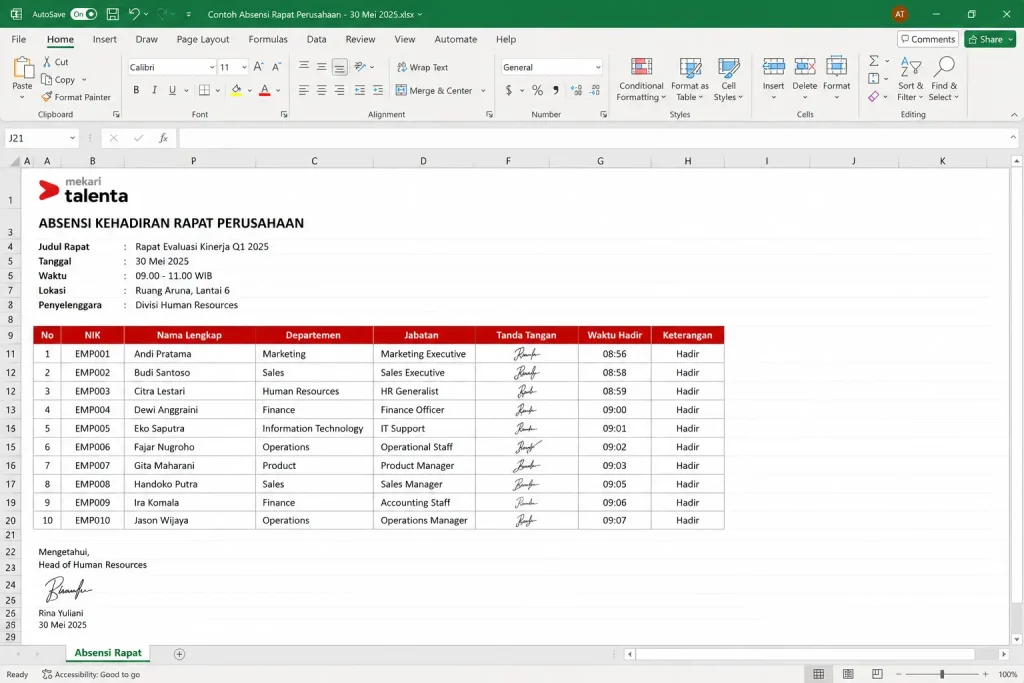Apply the yellow fill color bucket

pos(236,90)
